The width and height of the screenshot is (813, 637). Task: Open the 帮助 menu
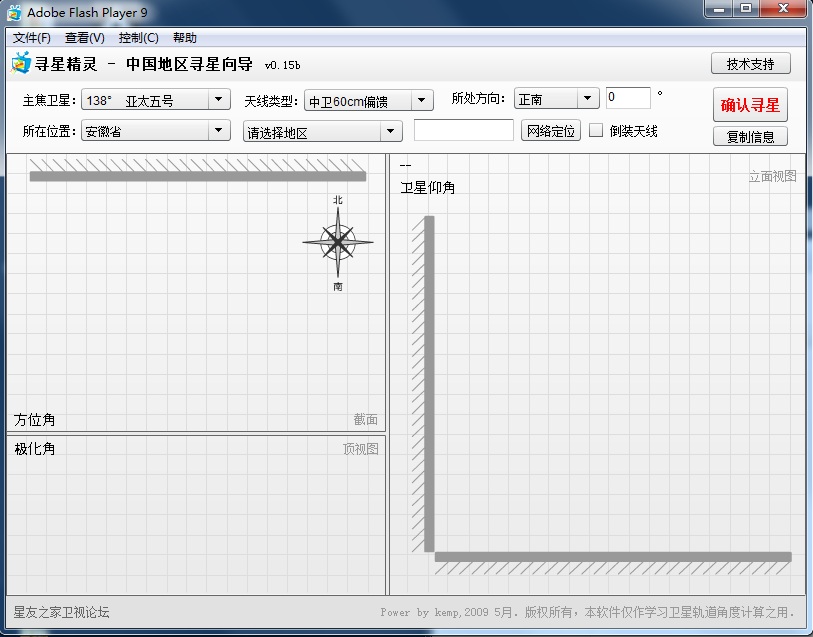(x=185, y=38)
